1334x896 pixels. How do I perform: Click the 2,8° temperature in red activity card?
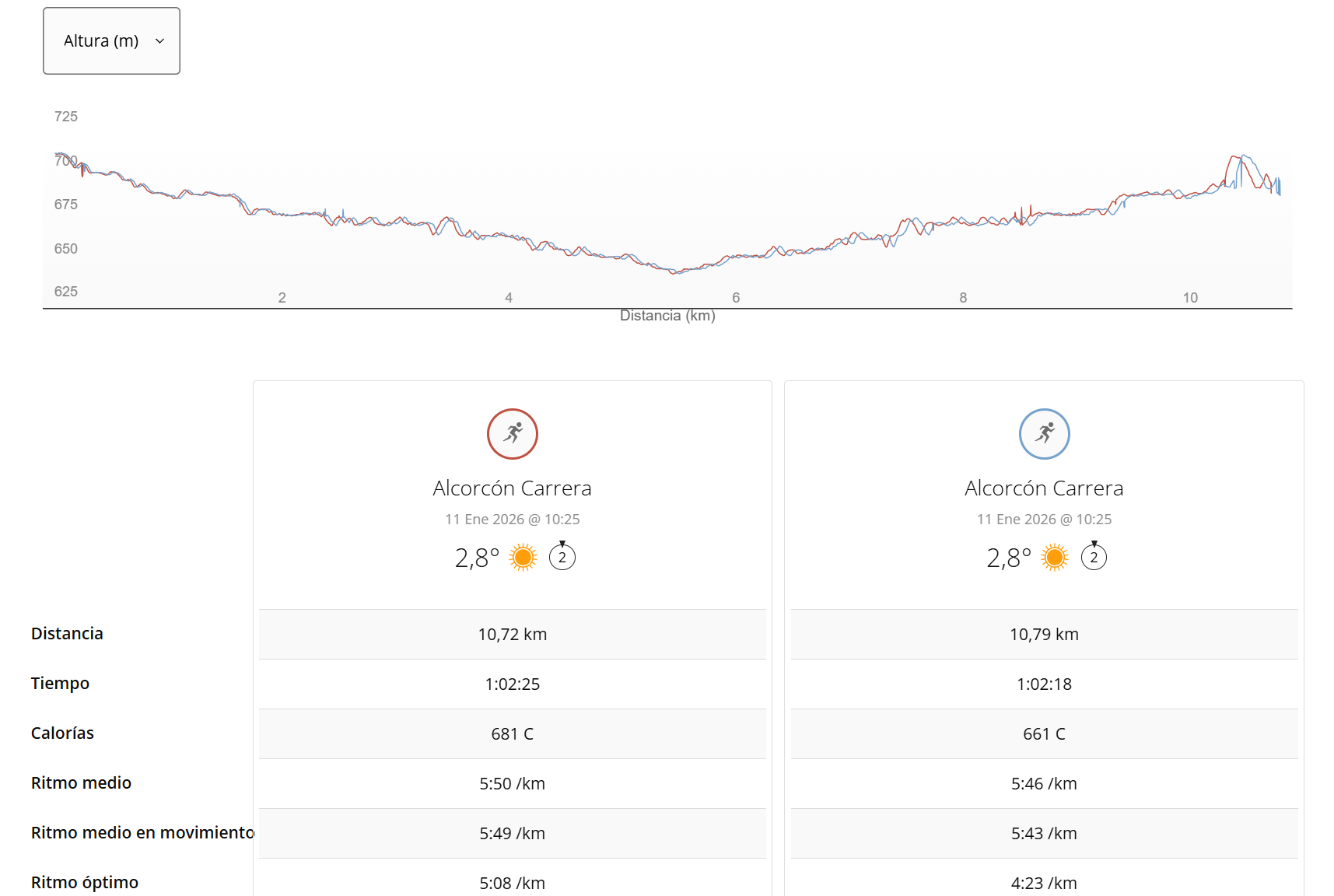pyautogui.click(x=477, y=558)
